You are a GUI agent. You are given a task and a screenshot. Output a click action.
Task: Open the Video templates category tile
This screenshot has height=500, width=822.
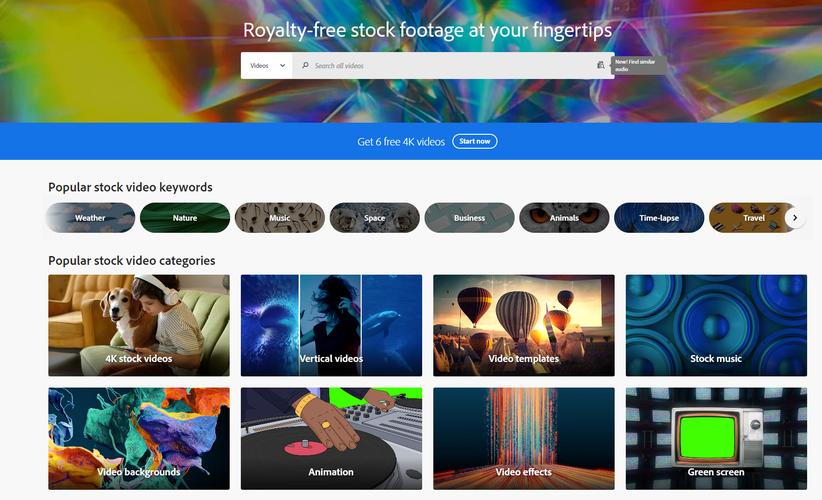[x=524, y=325]
